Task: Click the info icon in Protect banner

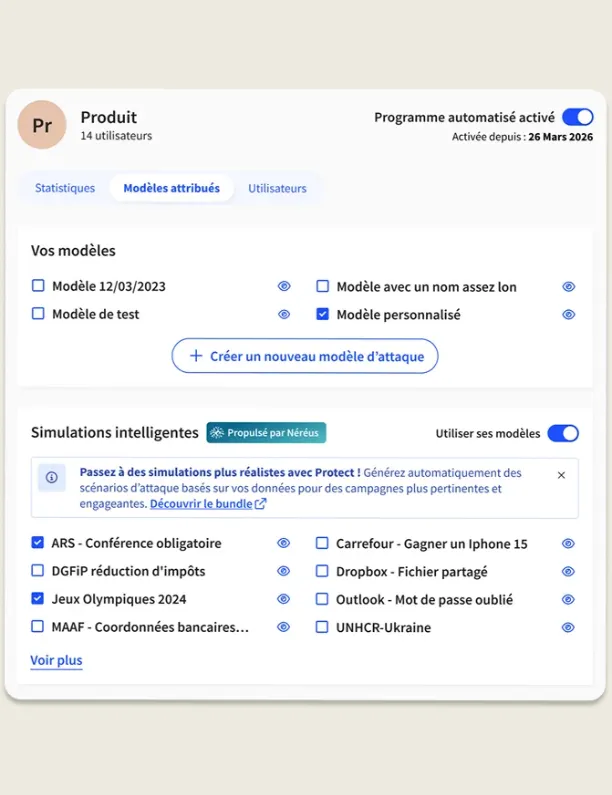Action: point(52,477)
